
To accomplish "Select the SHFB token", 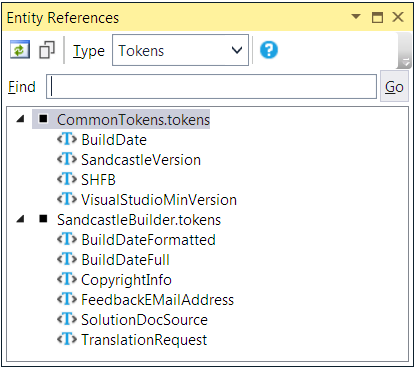I will pyautogui.click(x=98, y=180).
